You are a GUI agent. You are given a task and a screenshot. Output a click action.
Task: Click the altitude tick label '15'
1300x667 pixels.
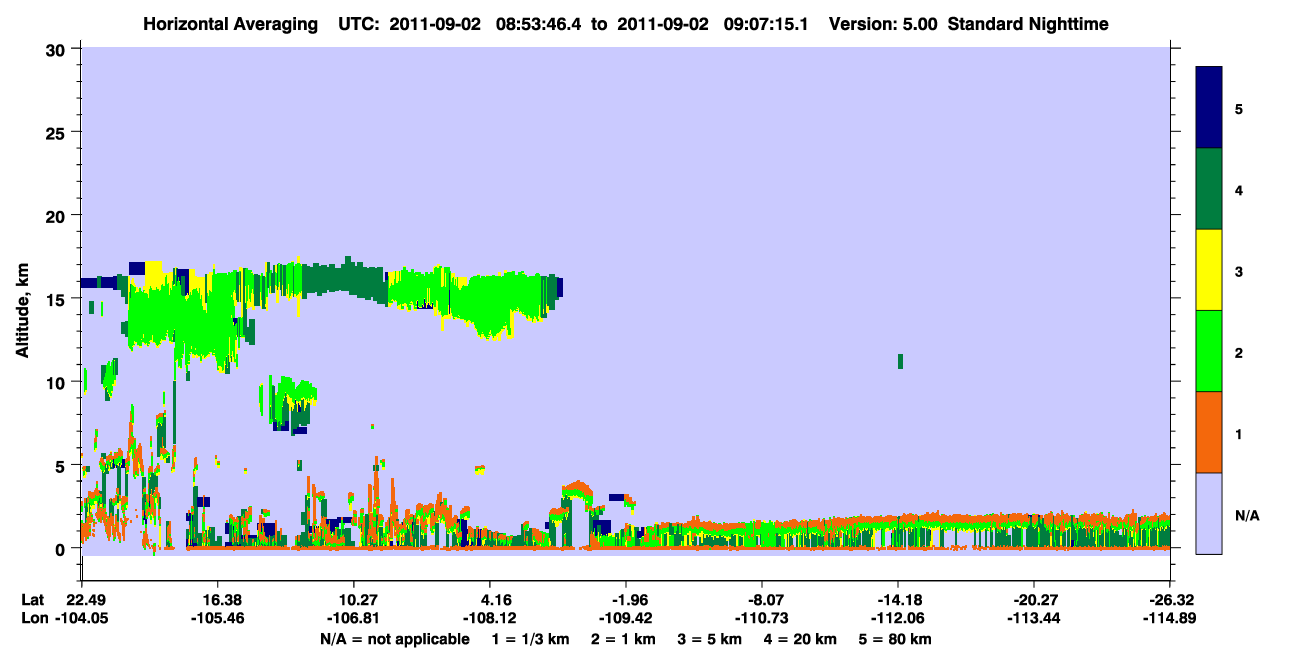(56, 299)
